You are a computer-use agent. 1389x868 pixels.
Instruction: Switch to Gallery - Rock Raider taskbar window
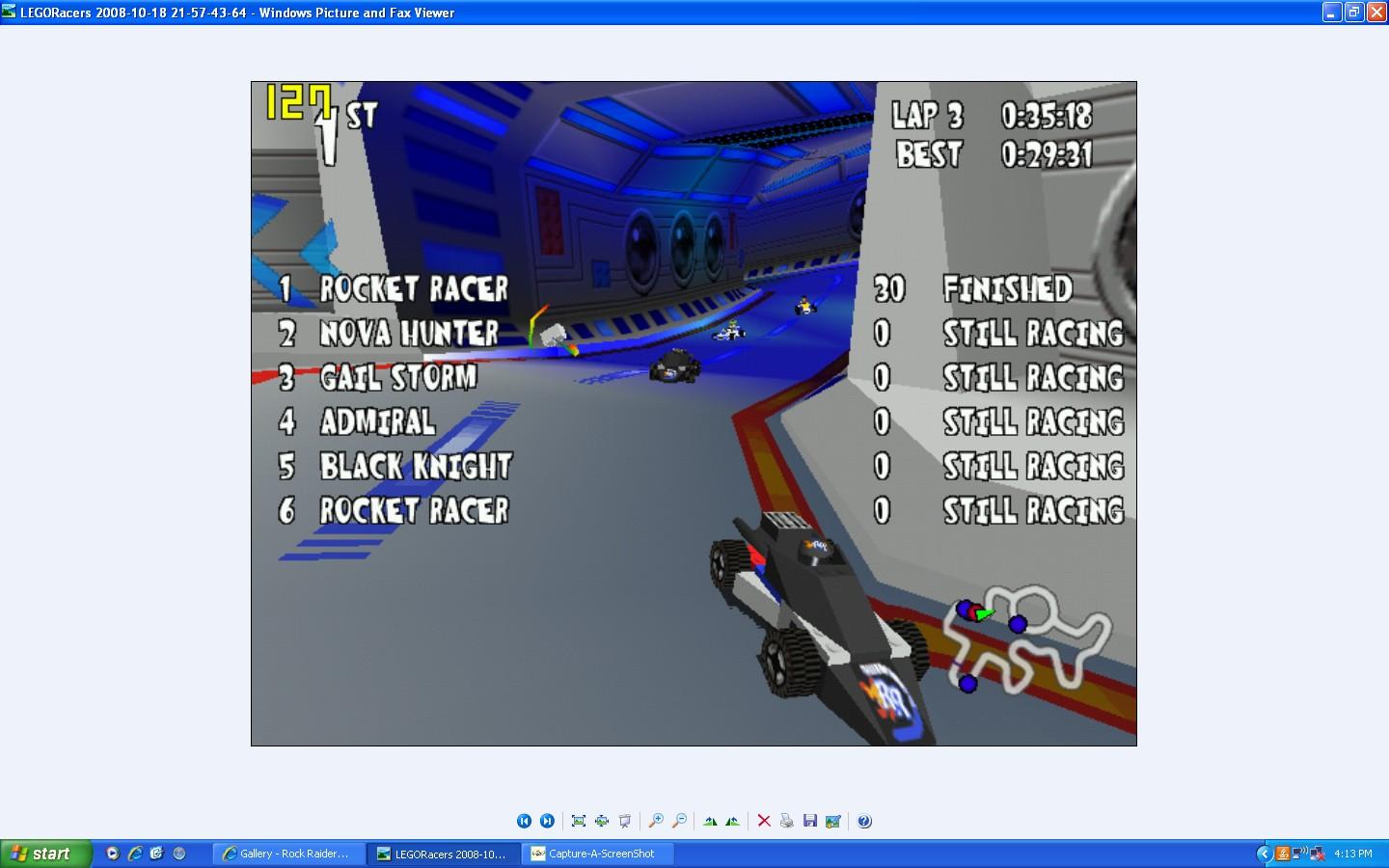coord(288,854)
